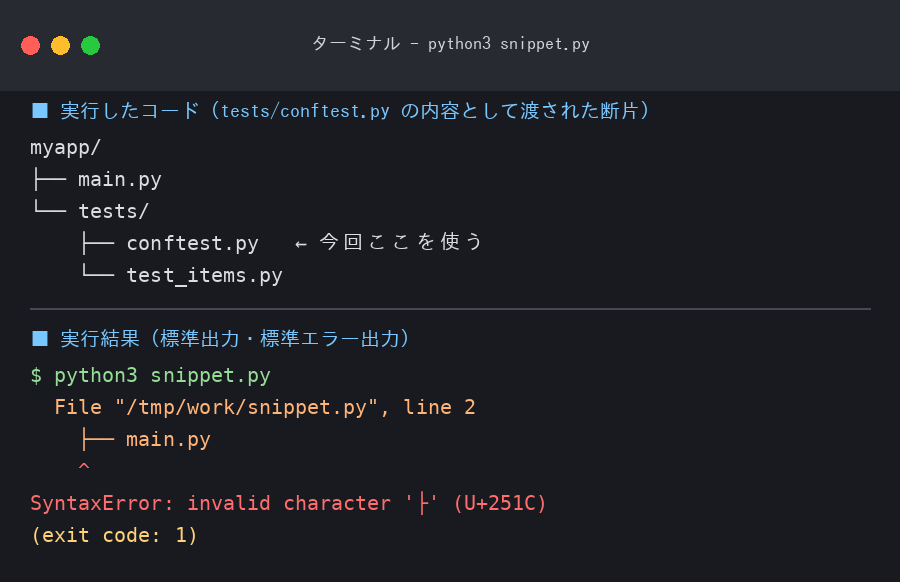Select the 'tests/' directory row

(90, 211)
